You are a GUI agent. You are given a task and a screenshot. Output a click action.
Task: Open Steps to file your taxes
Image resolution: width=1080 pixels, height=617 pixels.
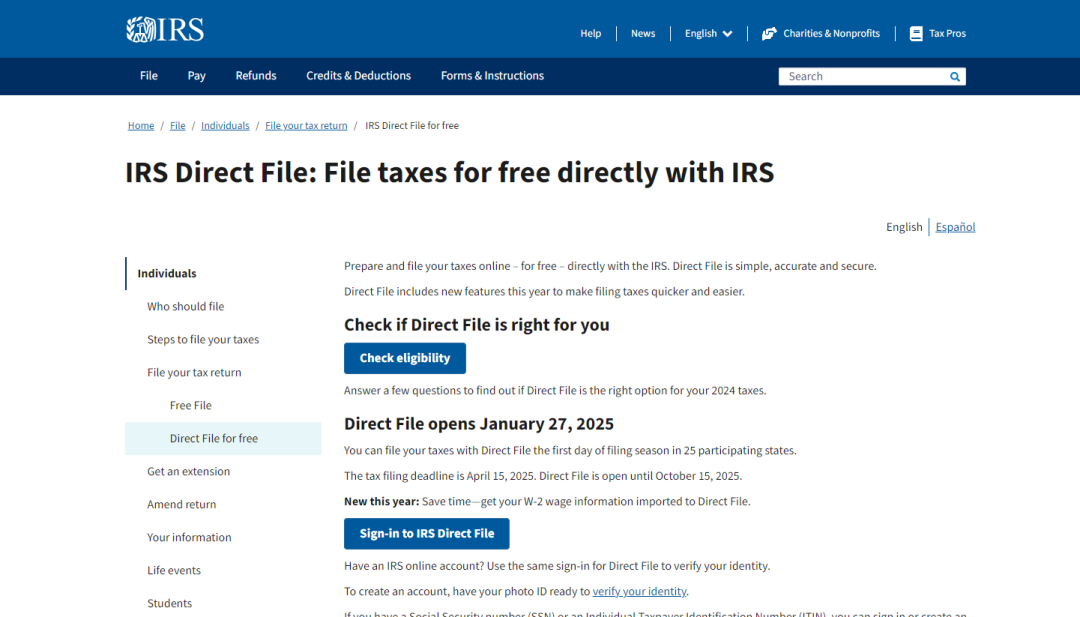[203, 339]
